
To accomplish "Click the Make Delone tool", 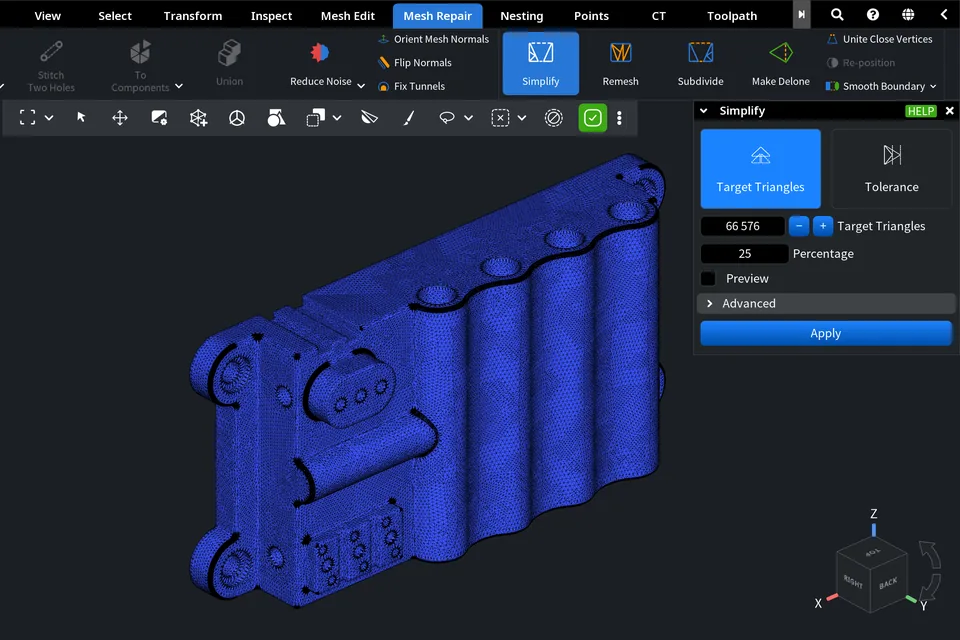I will pyautogui.click(x=781, y=64).
